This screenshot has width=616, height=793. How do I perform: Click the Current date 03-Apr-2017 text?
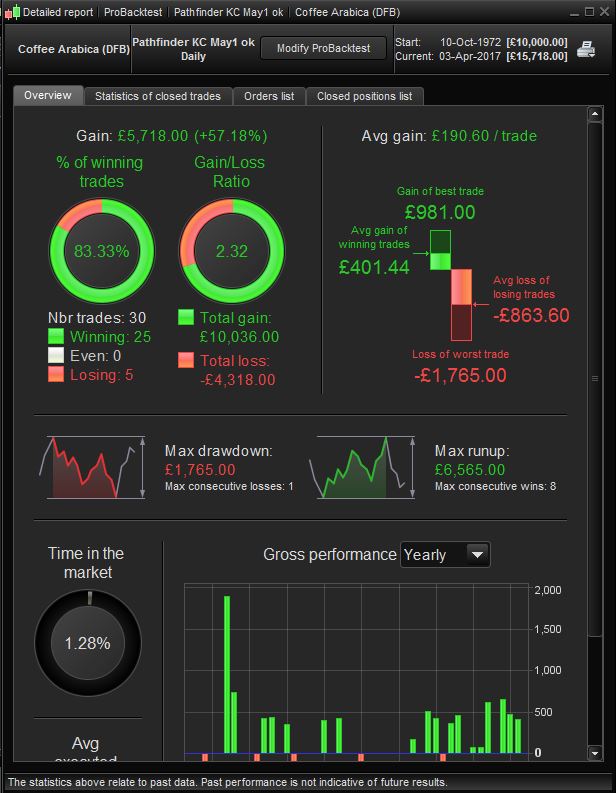[x=470, y=56]
